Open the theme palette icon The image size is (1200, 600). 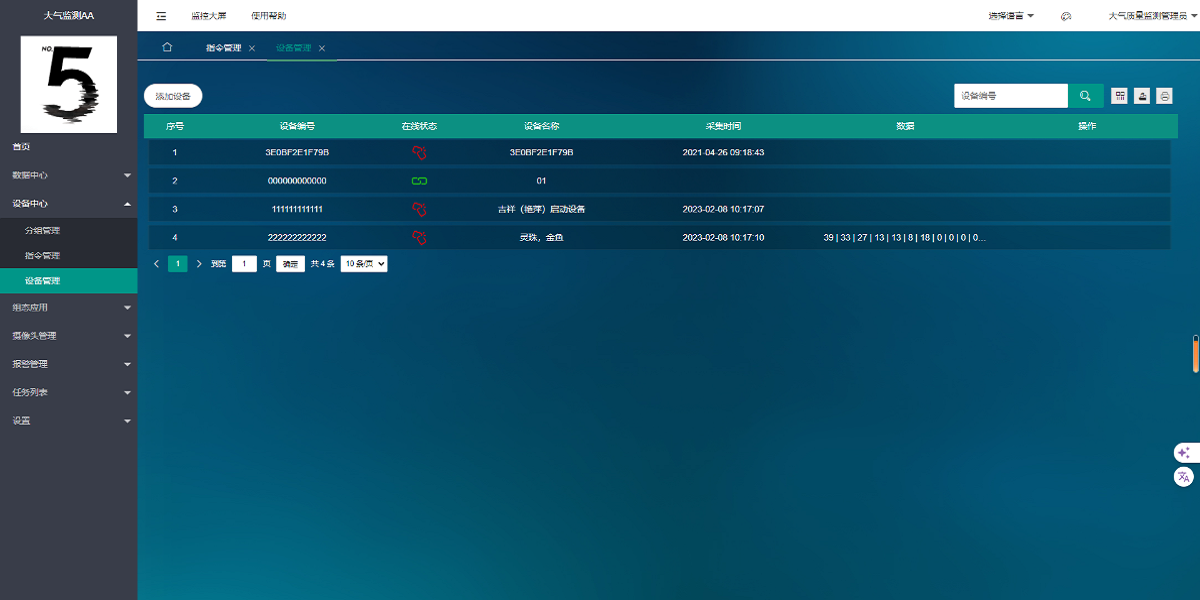coord(1066,16)
